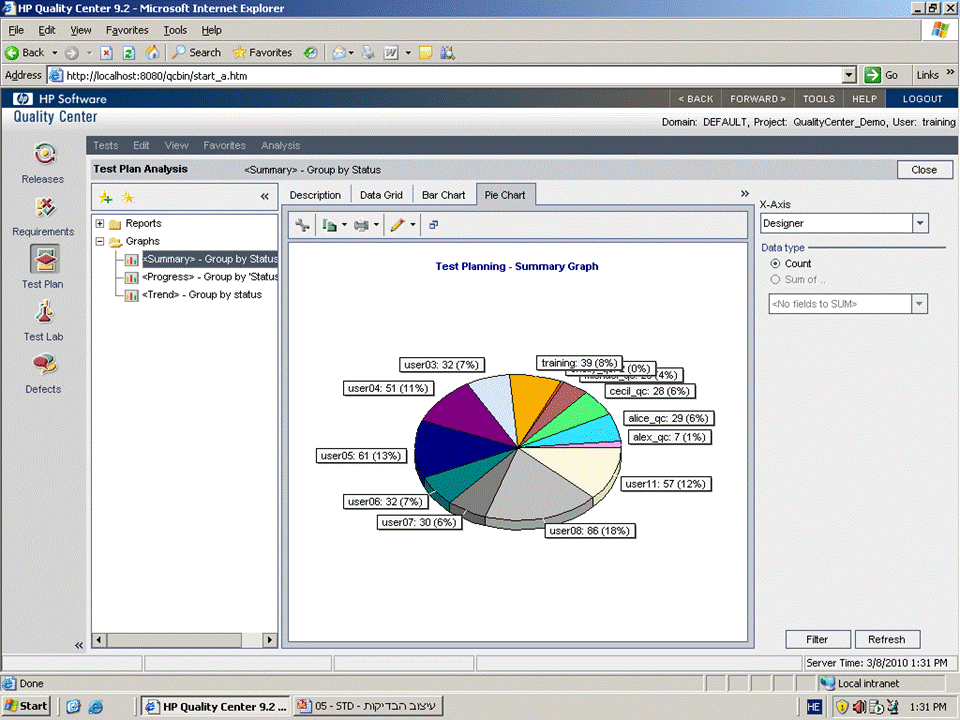
Task: Open the copy graph dropdown arrow
Action: 344,225
